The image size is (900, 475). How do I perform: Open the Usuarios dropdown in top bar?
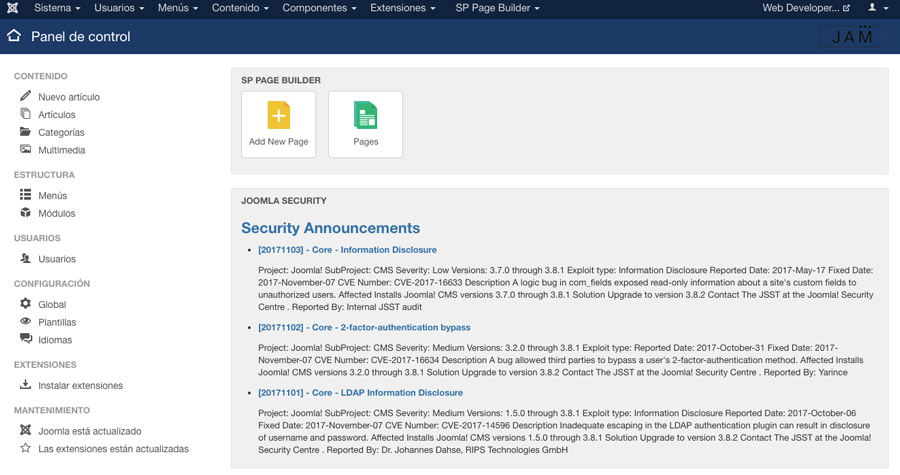(x=119, y=8)
